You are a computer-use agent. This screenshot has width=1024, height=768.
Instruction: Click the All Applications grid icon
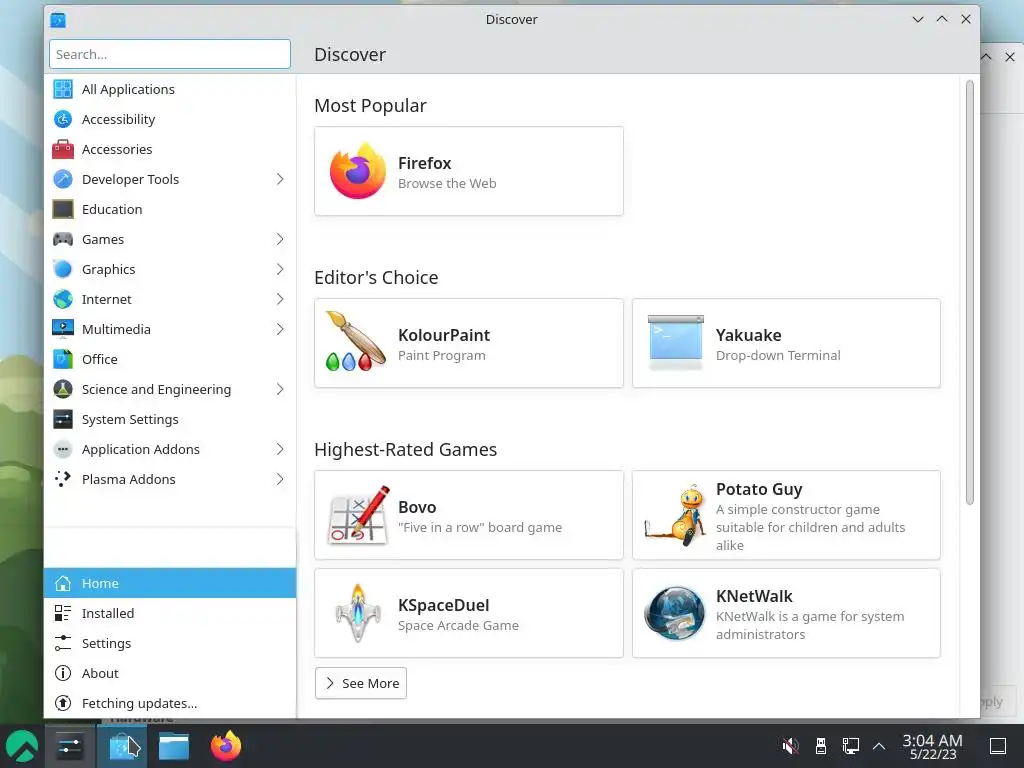(63, 89)
